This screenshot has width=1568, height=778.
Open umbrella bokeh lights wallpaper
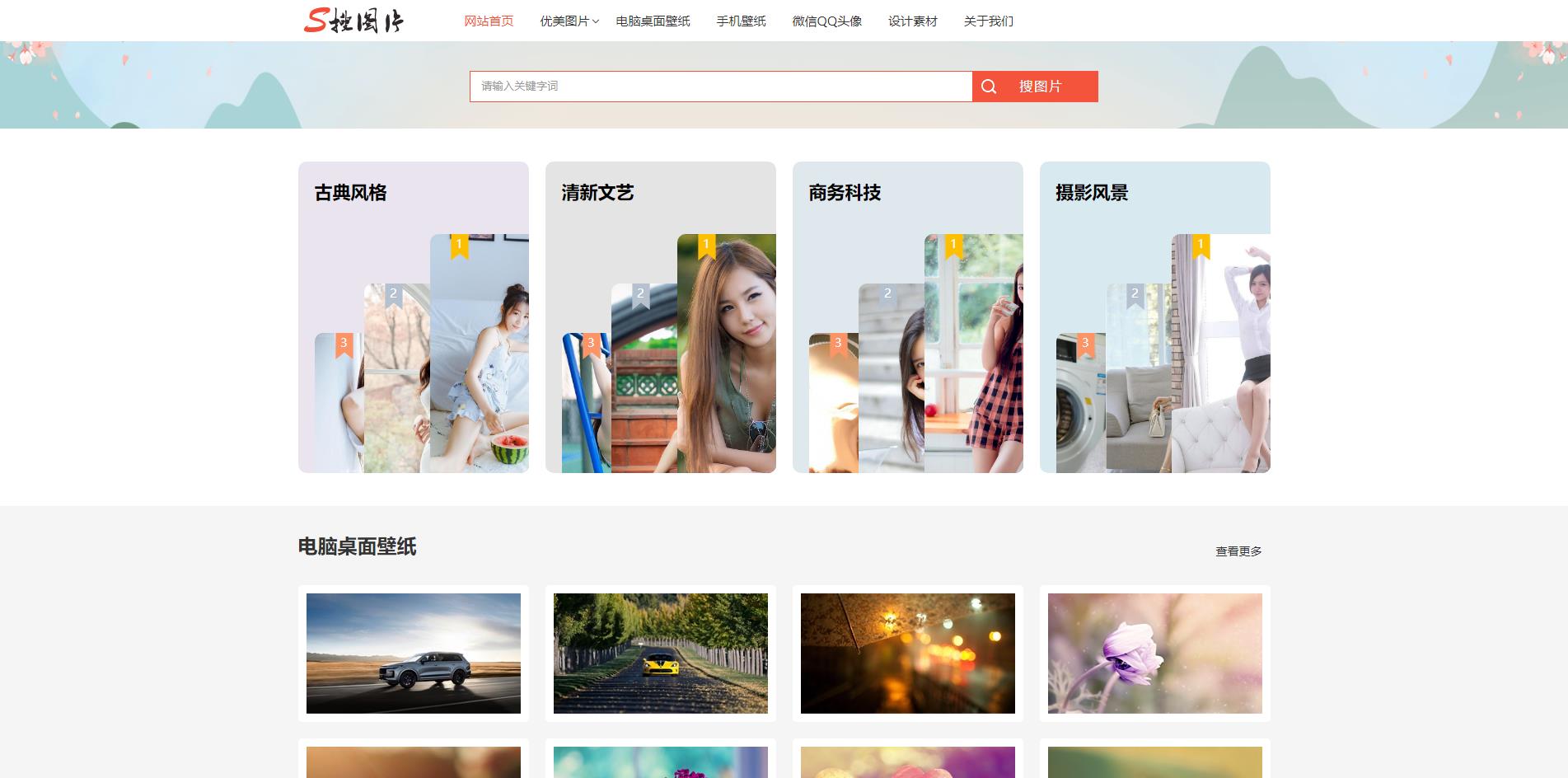[908, 654]
